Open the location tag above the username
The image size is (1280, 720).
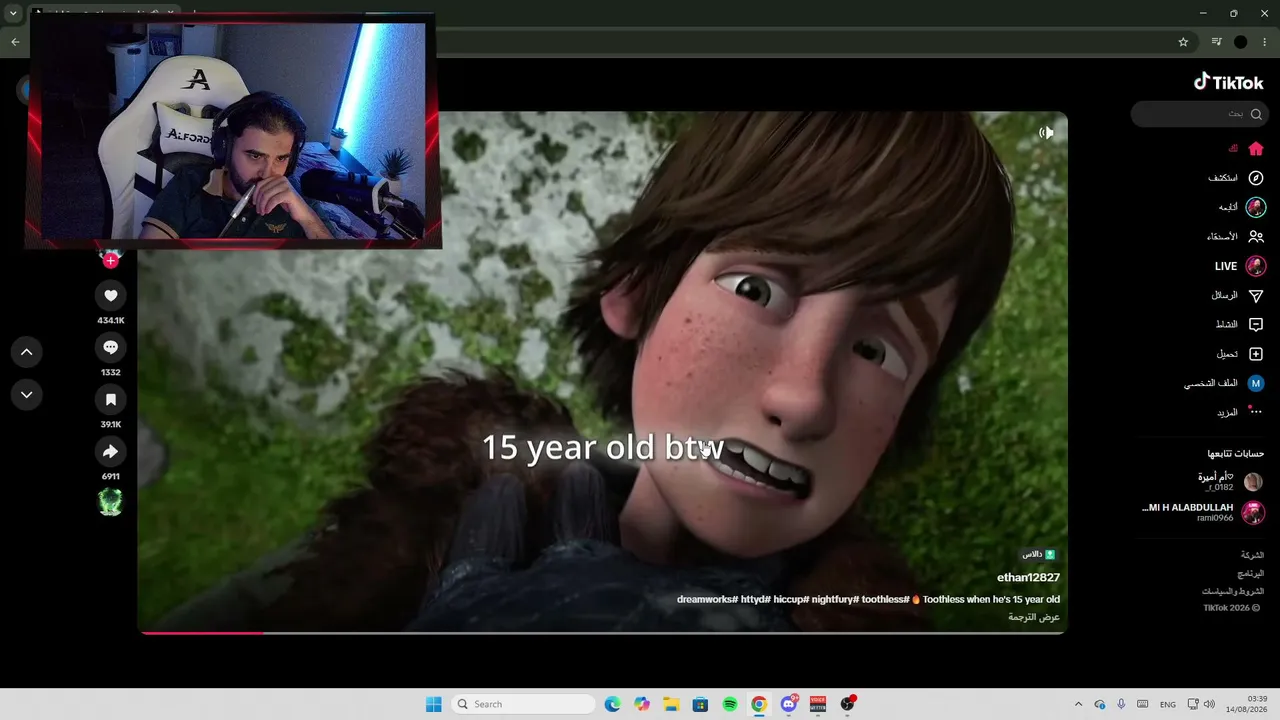click(1039, 554)
